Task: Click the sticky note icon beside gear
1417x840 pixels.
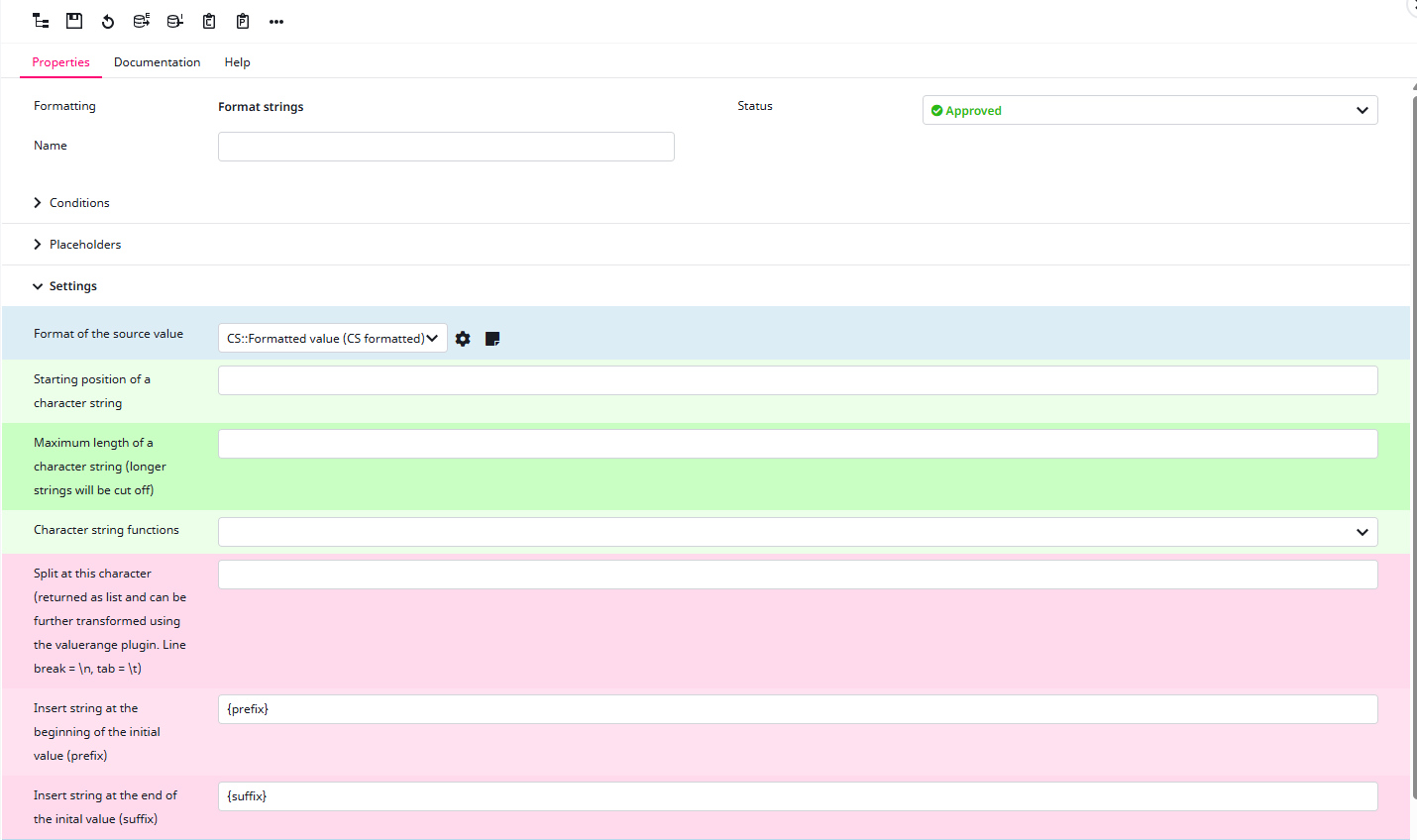Action: click(x=492, y=339)
